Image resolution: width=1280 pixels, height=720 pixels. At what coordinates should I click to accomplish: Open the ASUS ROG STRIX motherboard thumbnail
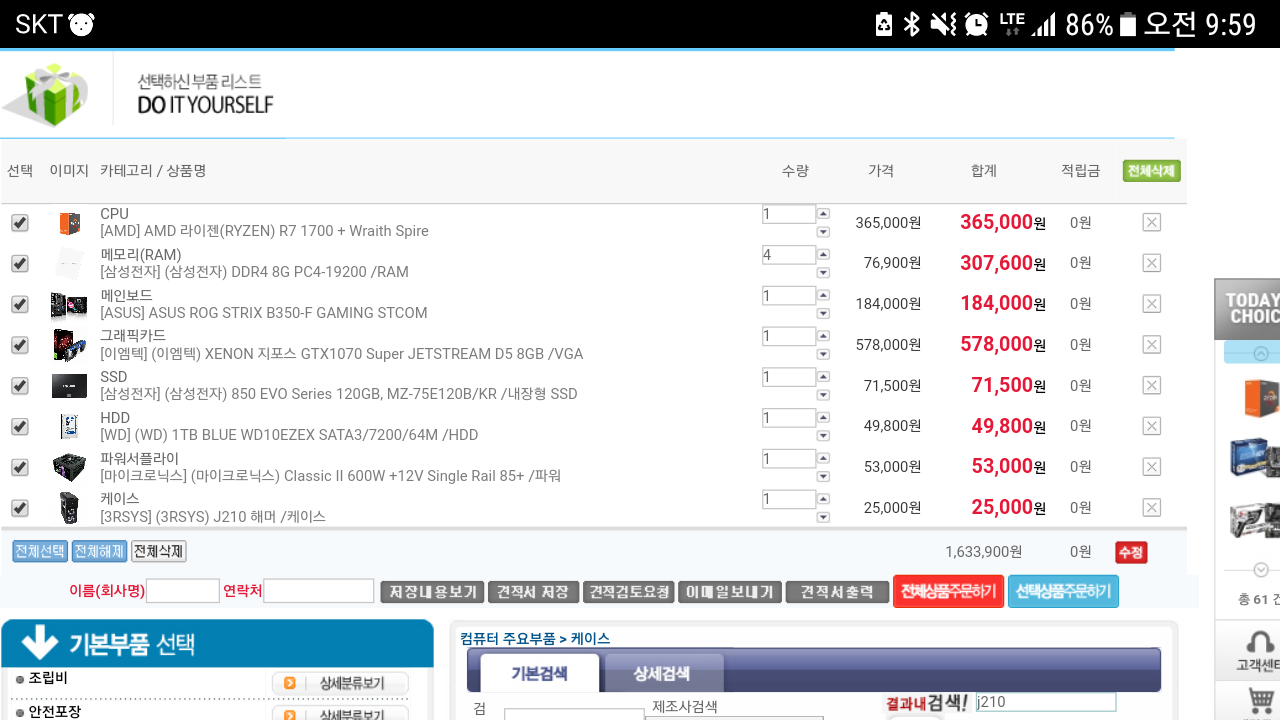(69, 305)
